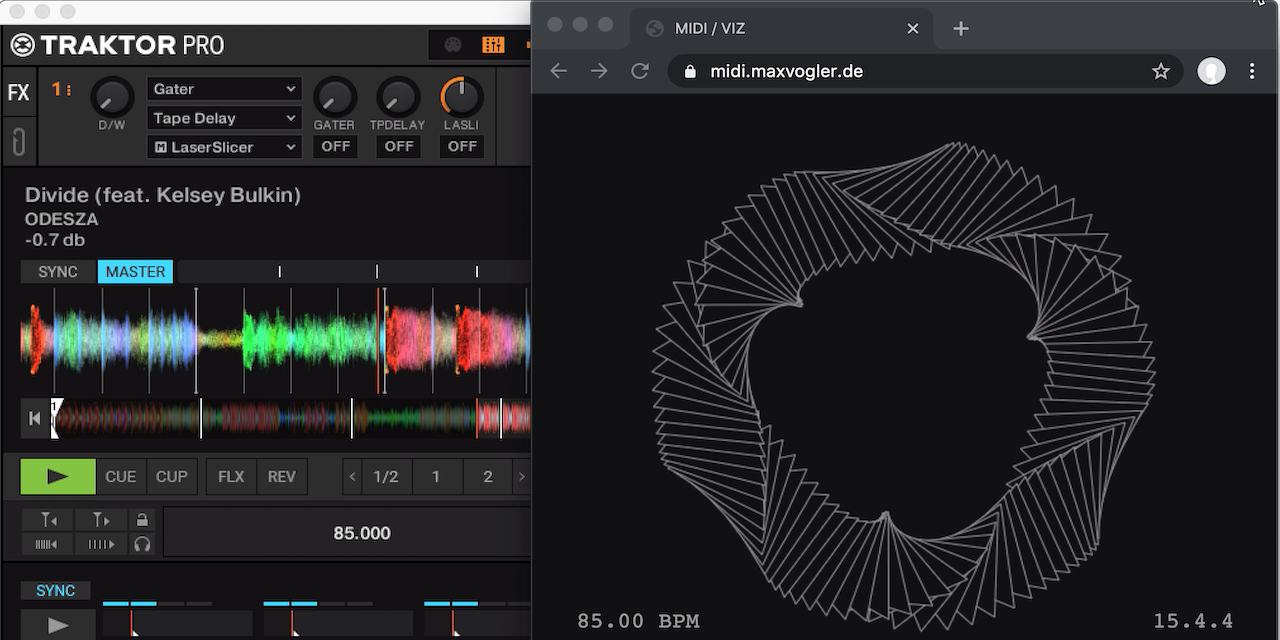Open the FX panel tab

pos(18,93)
